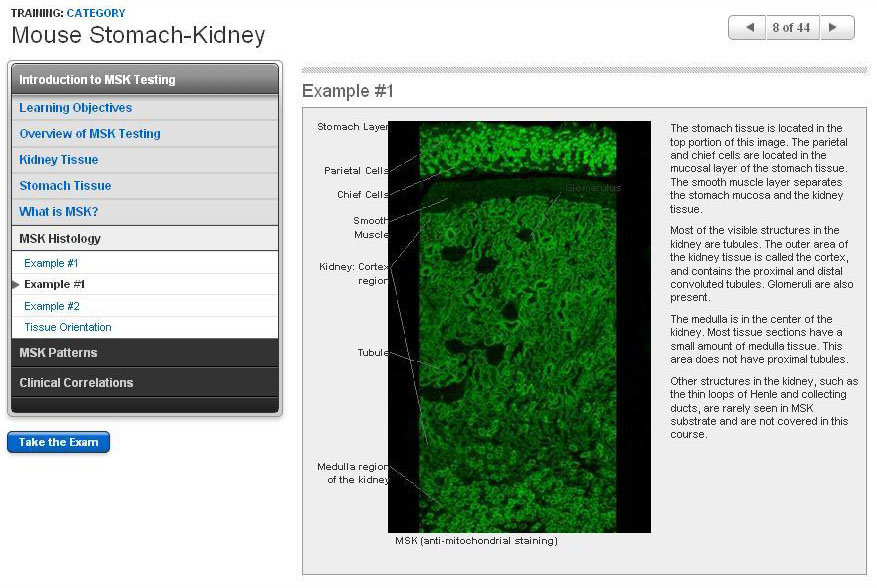This screenshot has width=877, height=588.
Task: Open the CATEGORY training link
Action: coord(96,13)
